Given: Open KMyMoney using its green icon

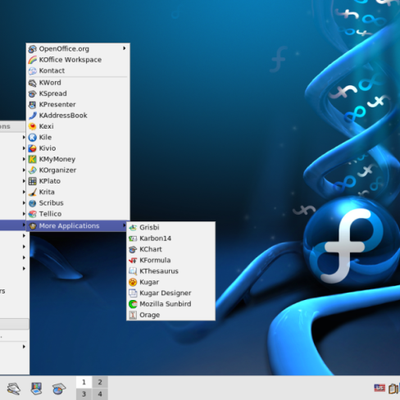Looking at the screenshot, I should tap(32, 160).
